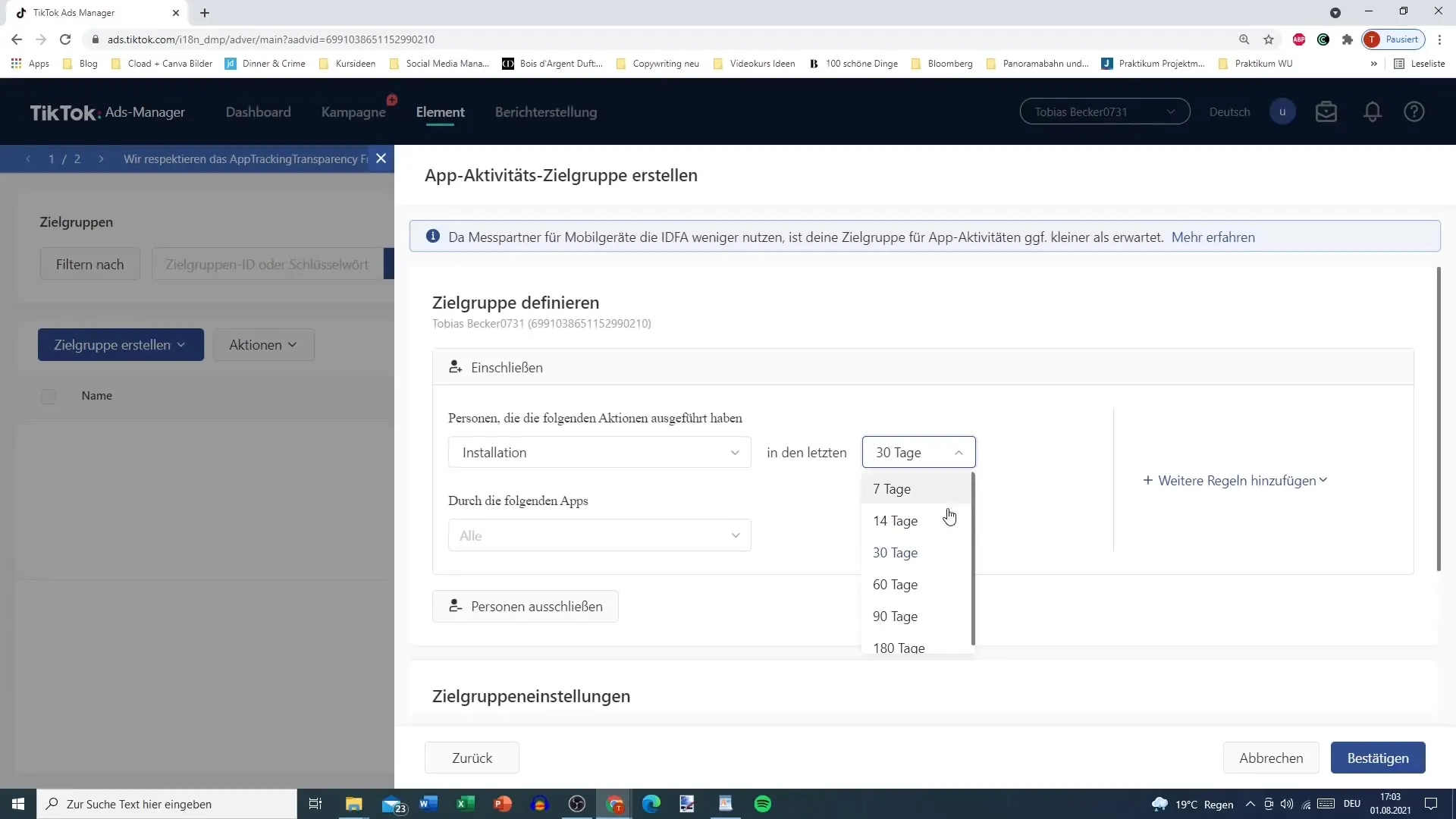The width and height of the screenshot is (1456, 819).
Task: Collapse the 30 Tage time range dropdown
Action: coord(918,452)
